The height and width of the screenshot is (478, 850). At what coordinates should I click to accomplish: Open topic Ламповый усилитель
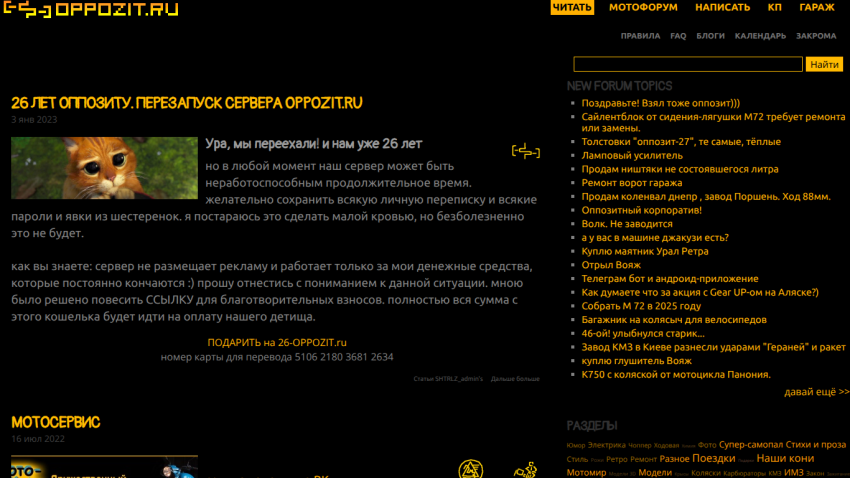click(x=632, y=156)
